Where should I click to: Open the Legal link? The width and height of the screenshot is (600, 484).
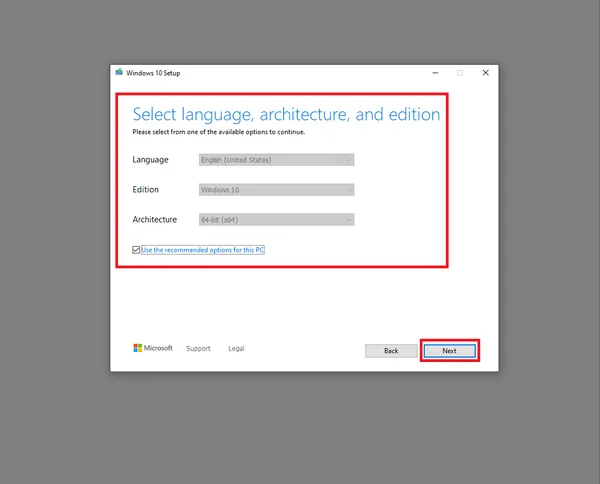click(236, 349)
